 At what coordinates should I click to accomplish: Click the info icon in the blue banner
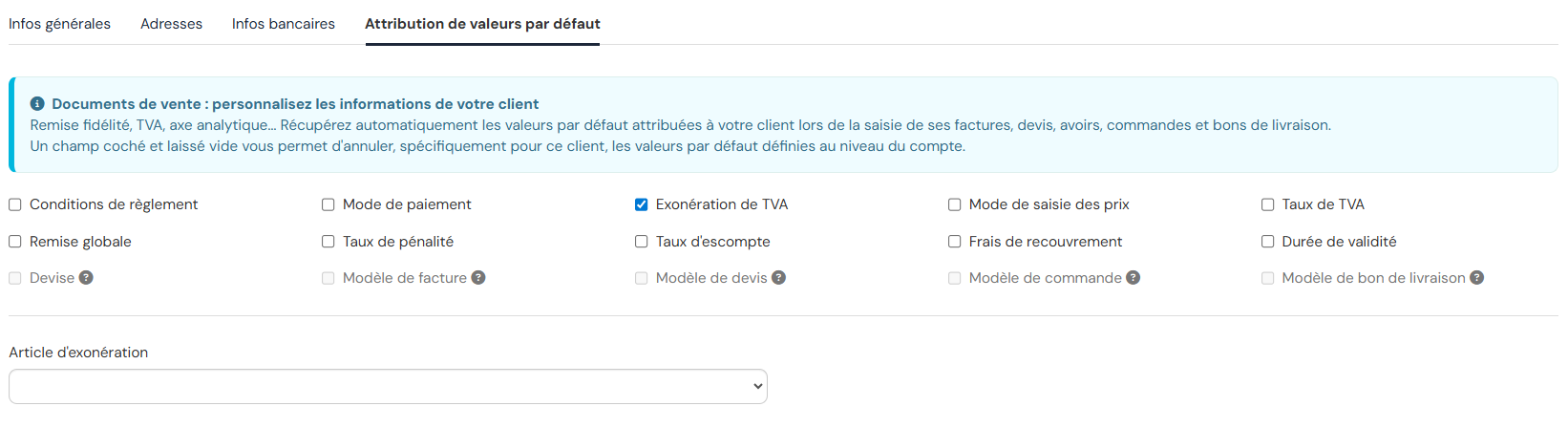[x=37, y=104]
